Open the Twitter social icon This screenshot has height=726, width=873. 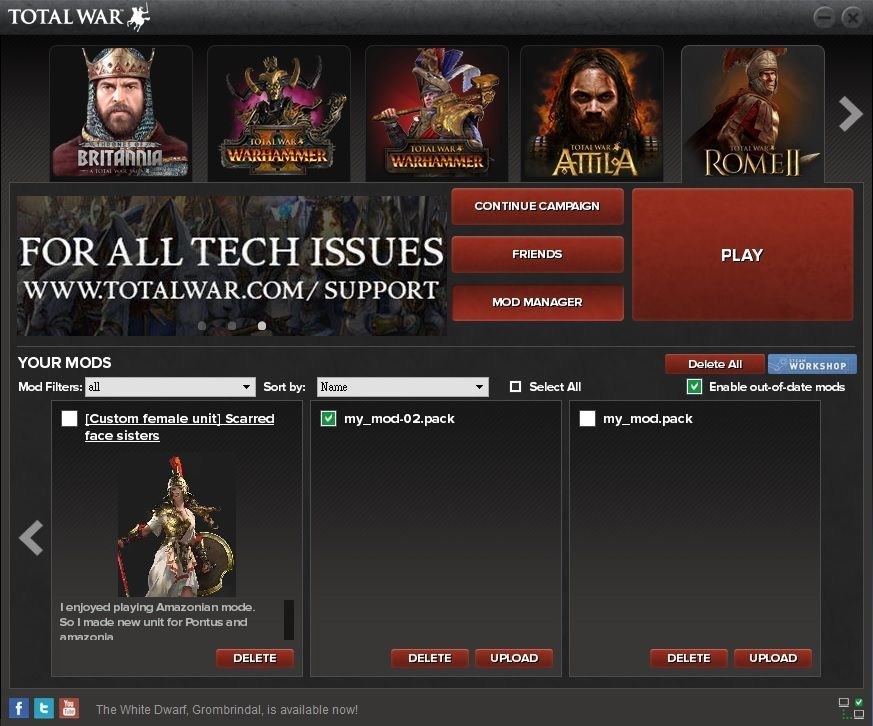[44, 708]
